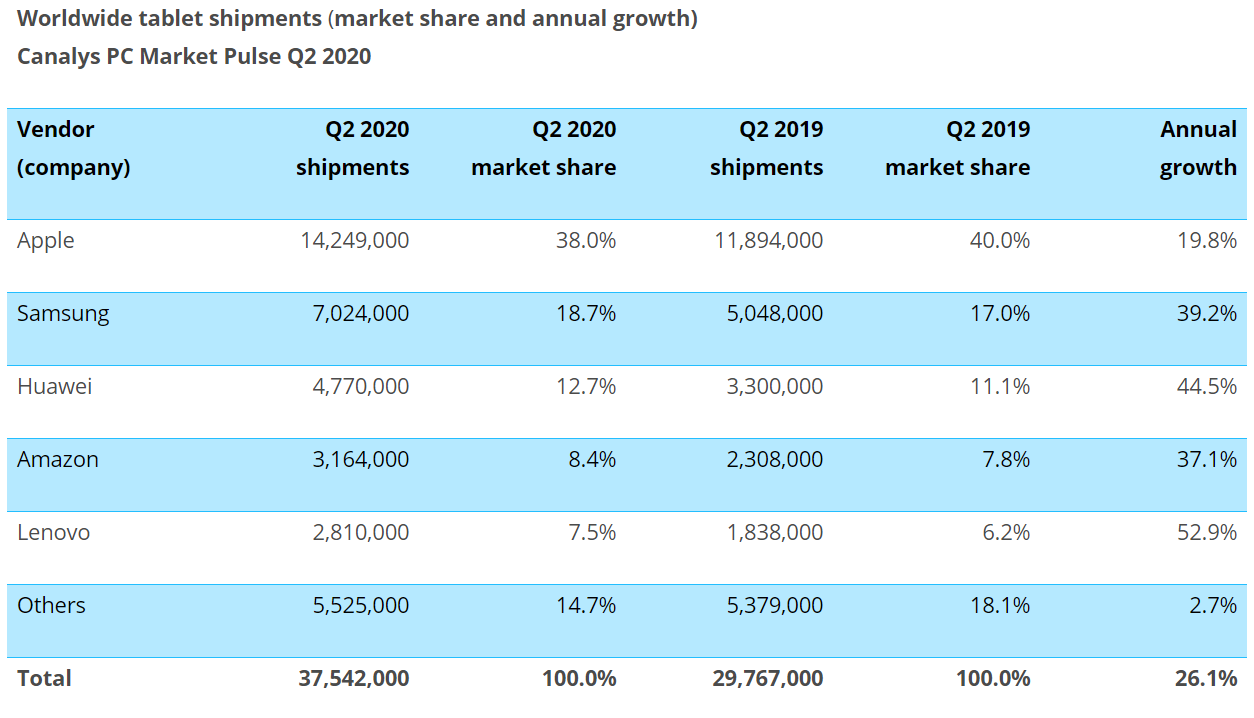The width and height of the screenshot is (1254, 718).
Task: Select Huawei's 12.7% market share cell
Action: (x=586, y=387)
